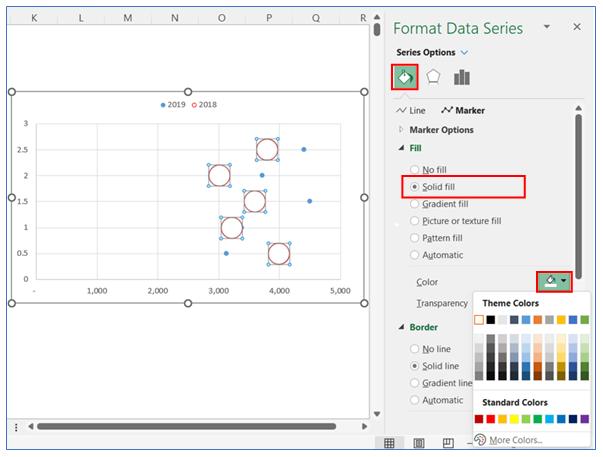This screenshot has width=603, height=457.
Task: Select the No fill radio button
Action: click(415, 170)
